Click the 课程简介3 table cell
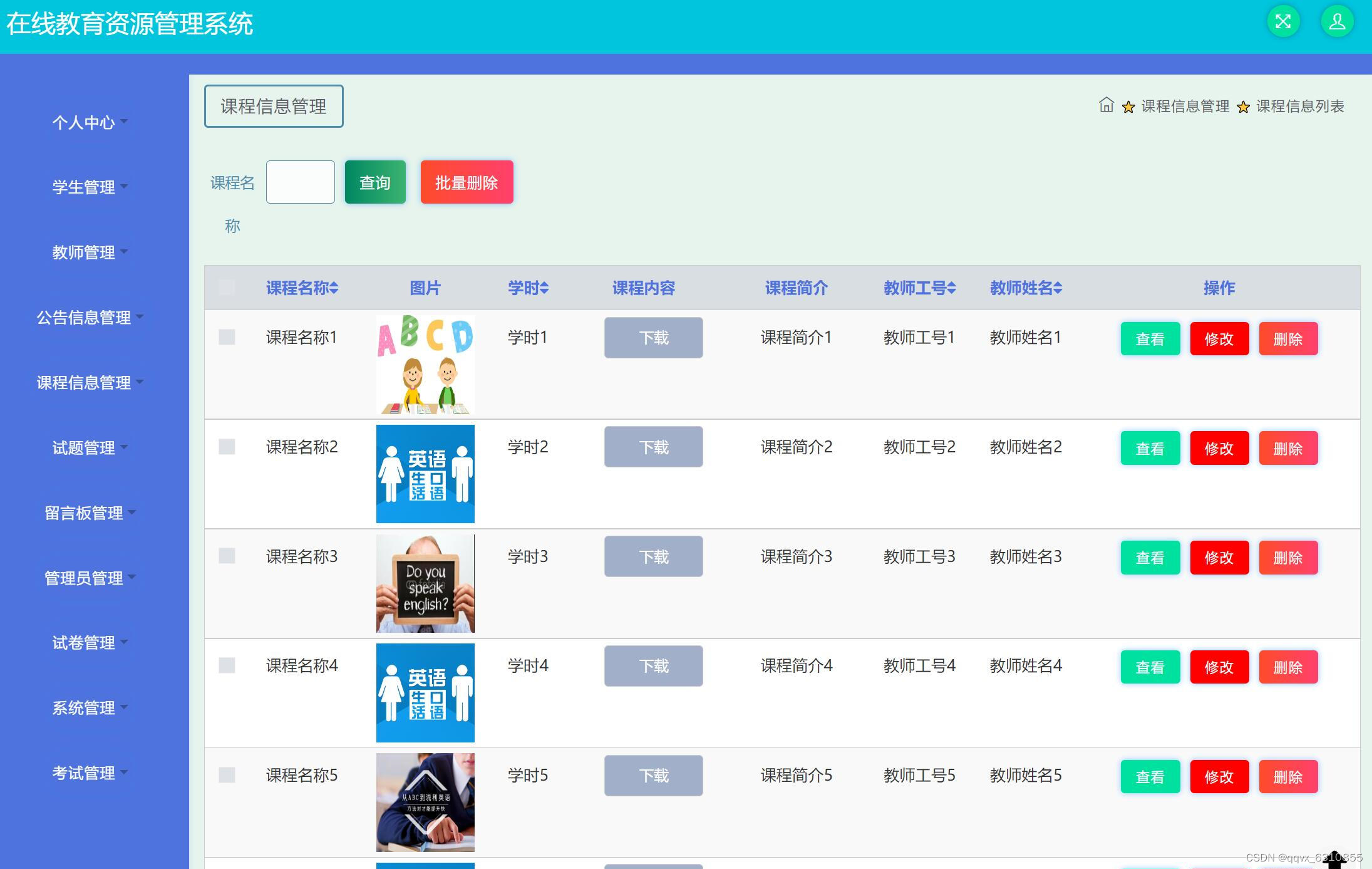 point(797,556)
